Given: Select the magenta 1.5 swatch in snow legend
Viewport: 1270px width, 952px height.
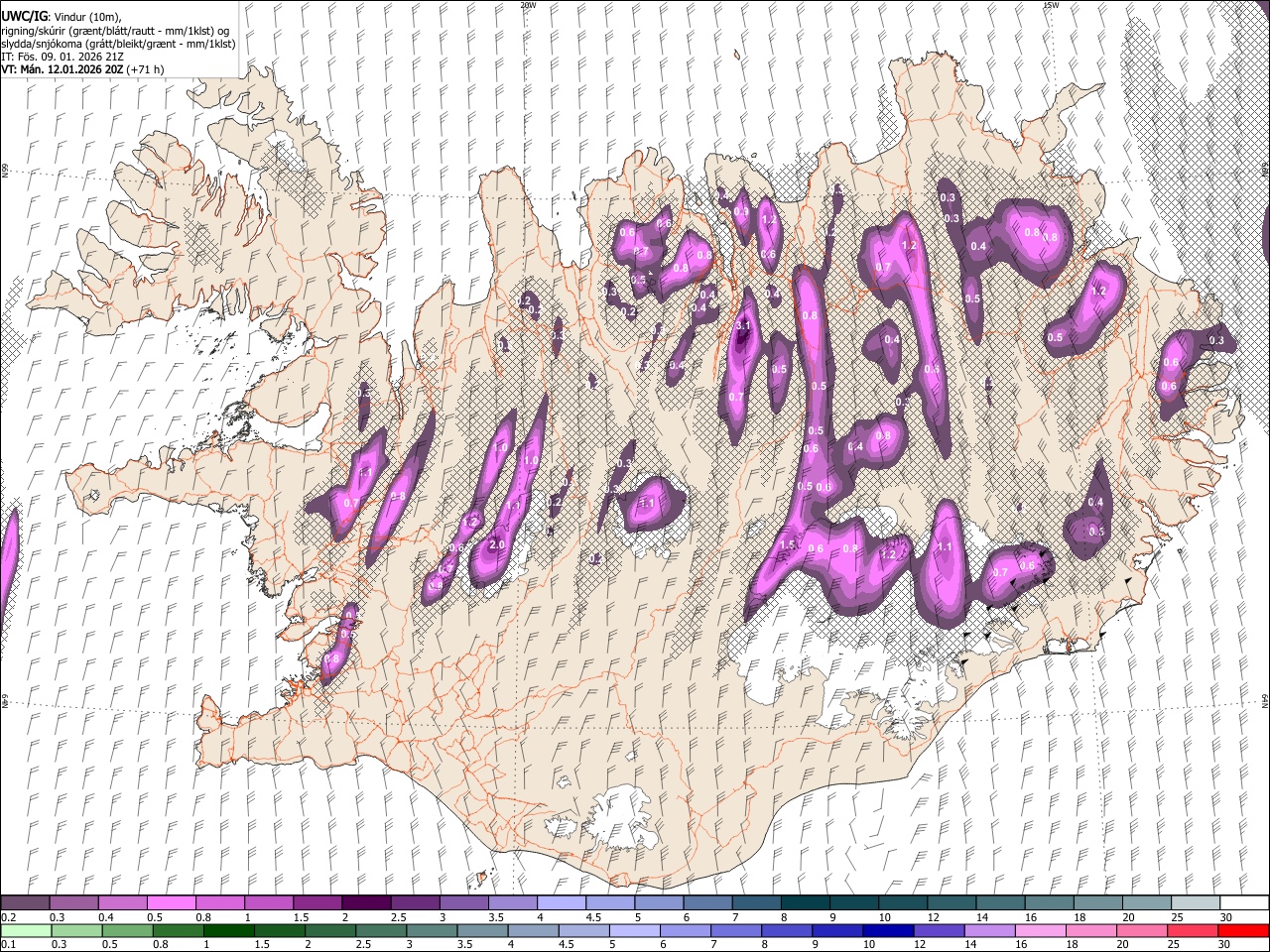Looking at the screenshot, I should [317, 902].
